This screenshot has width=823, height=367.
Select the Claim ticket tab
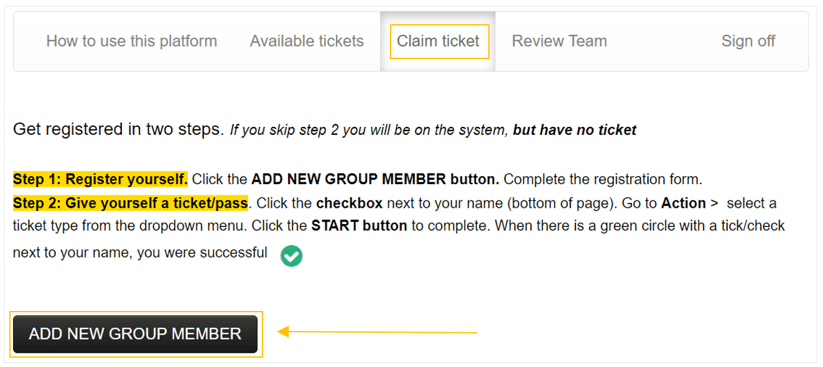point(438,41)
